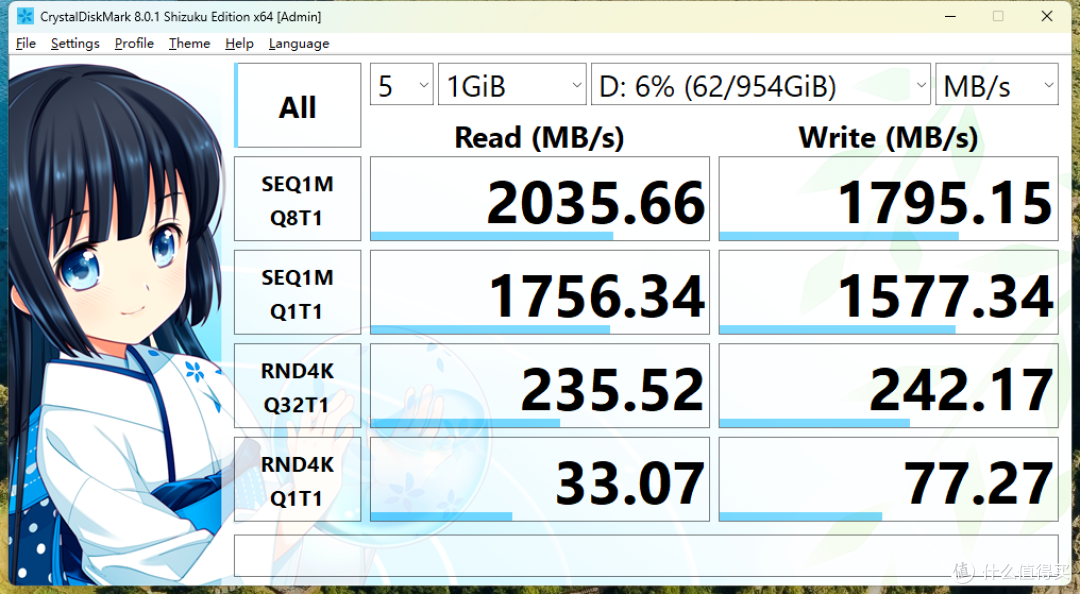1080x594 pixels.
Task: Click the SEQ1M Q8T1 write value 1795.15
Action: 889,199
